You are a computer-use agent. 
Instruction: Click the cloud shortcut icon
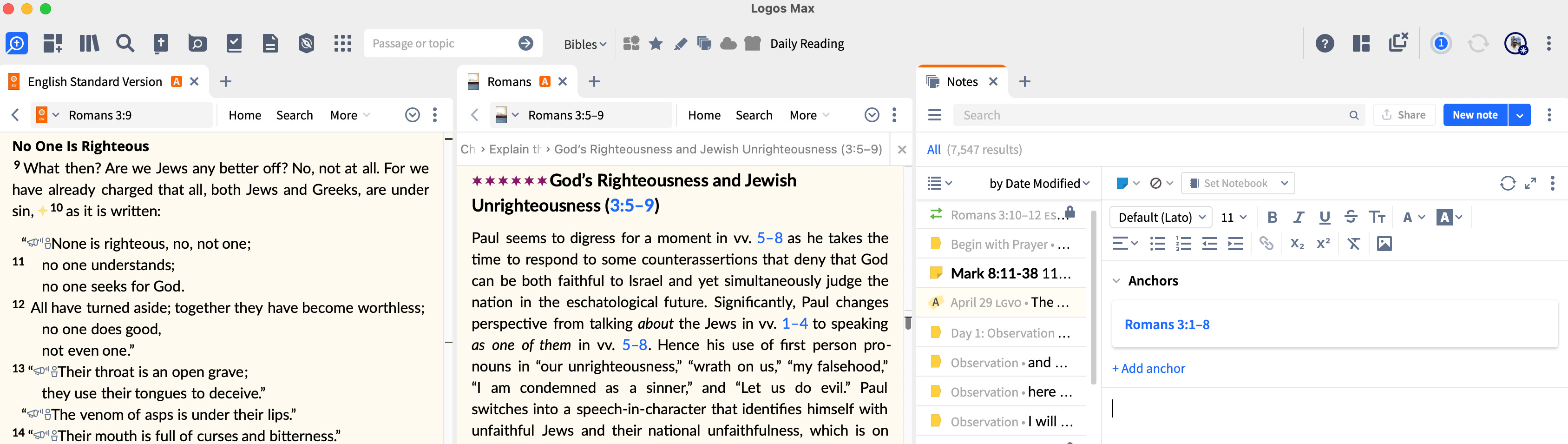point(728,43)
